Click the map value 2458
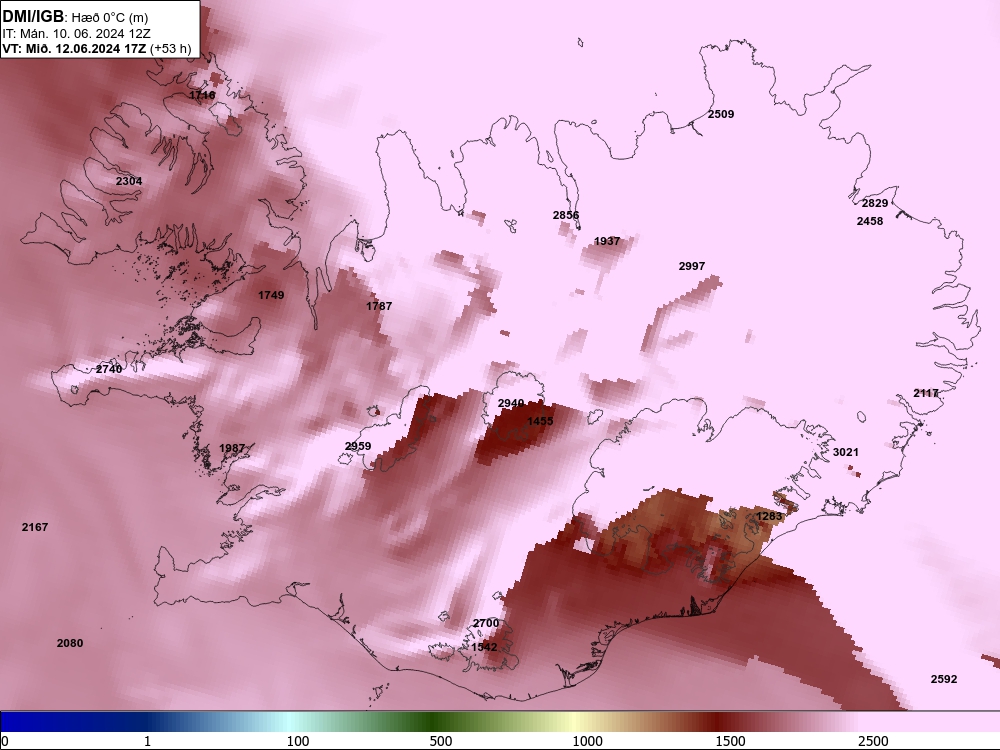 870,221
